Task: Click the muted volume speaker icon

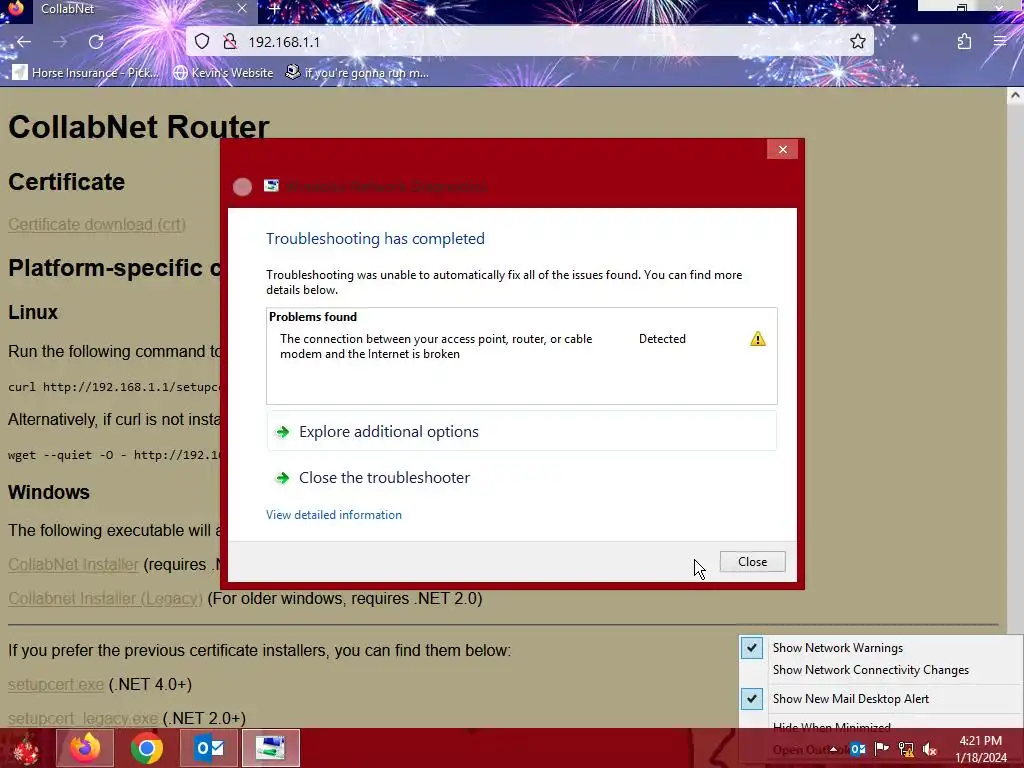Action: point(930,749)
